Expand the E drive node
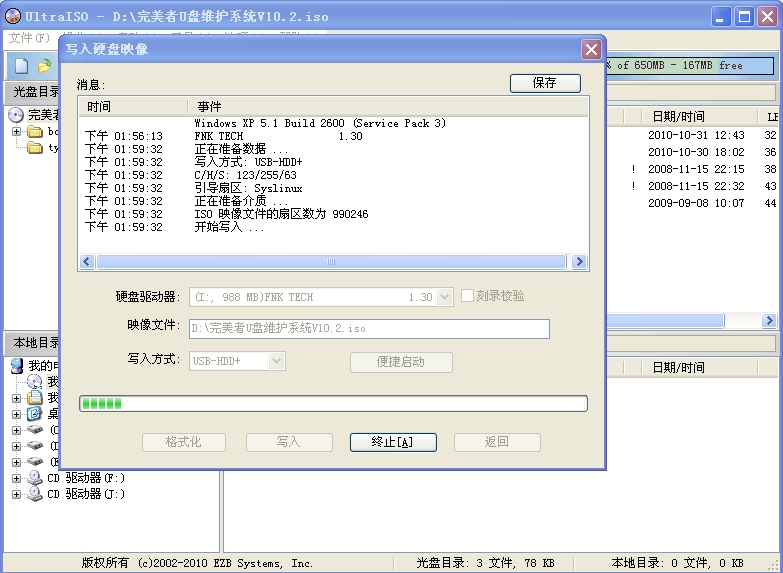Viewport: 783px width, 573px height. pos(16,462)
